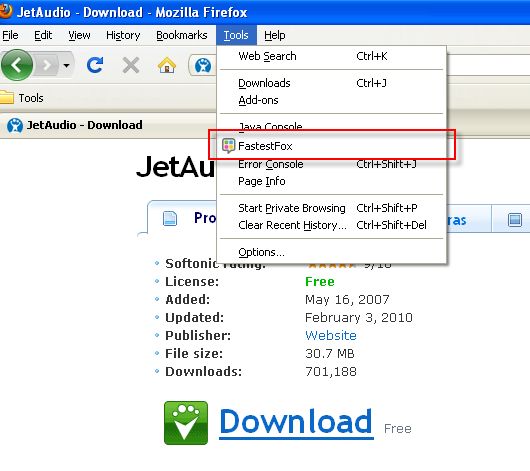
Task: Click the 'Downloads:' label
Action: (x=203, y=372)
